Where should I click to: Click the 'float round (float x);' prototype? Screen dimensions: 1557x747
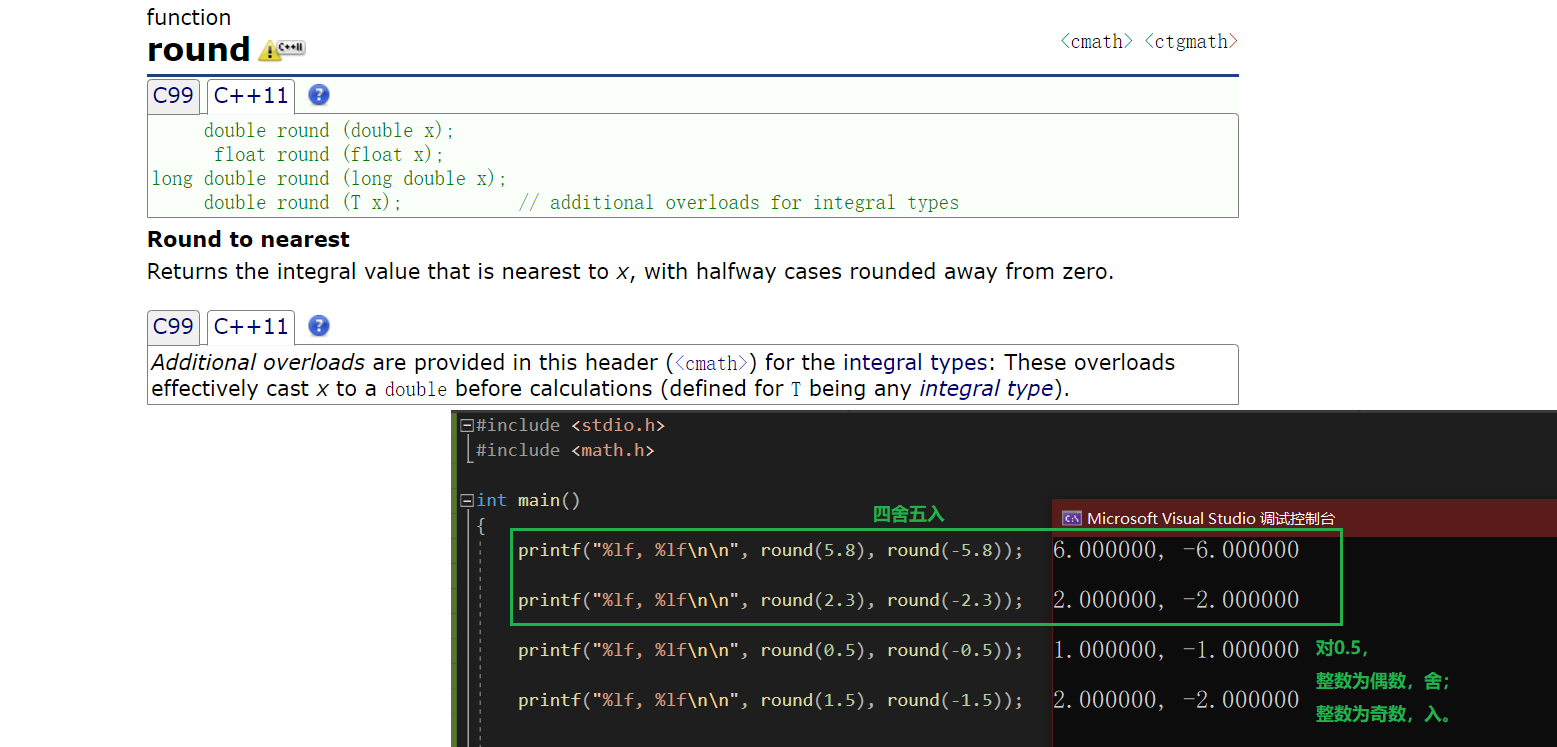pyautogui.click(x=328, y=155)
